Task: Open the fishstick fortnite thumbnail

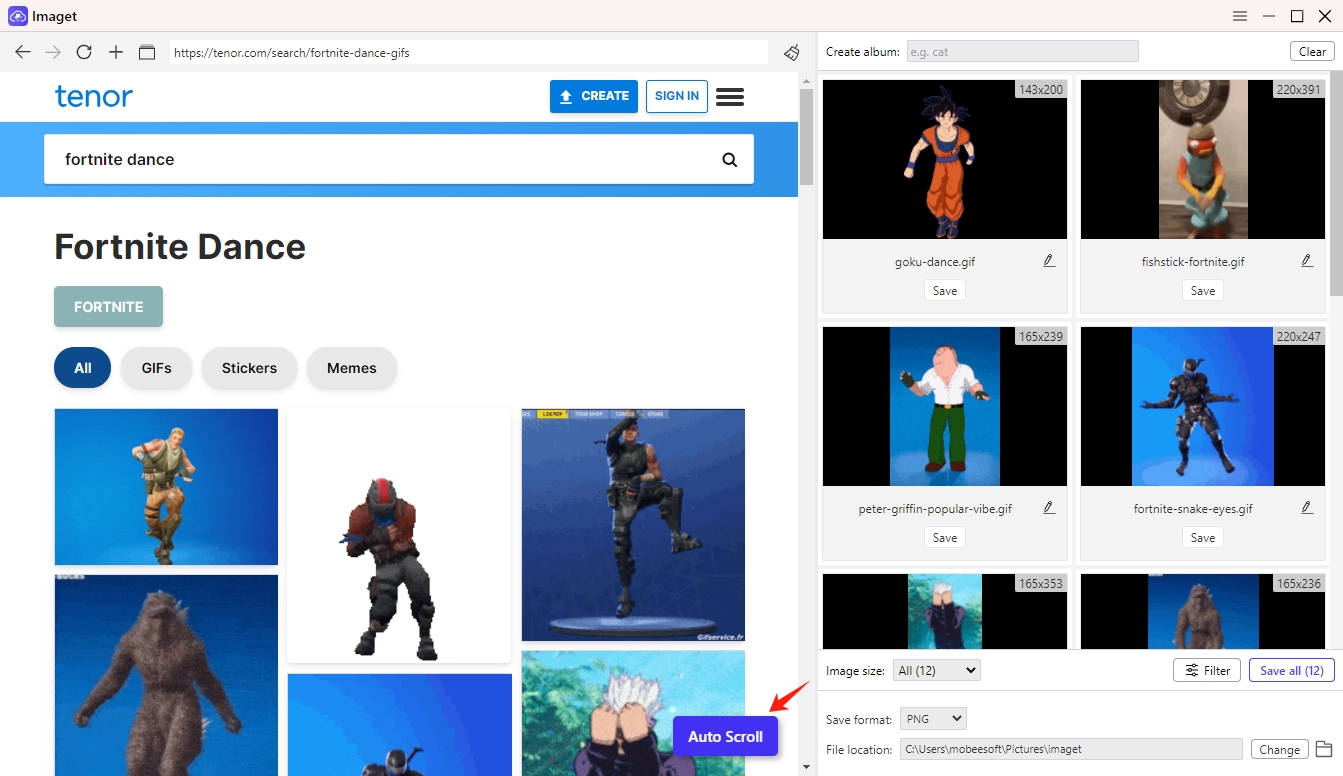Action: (1203, 160)
